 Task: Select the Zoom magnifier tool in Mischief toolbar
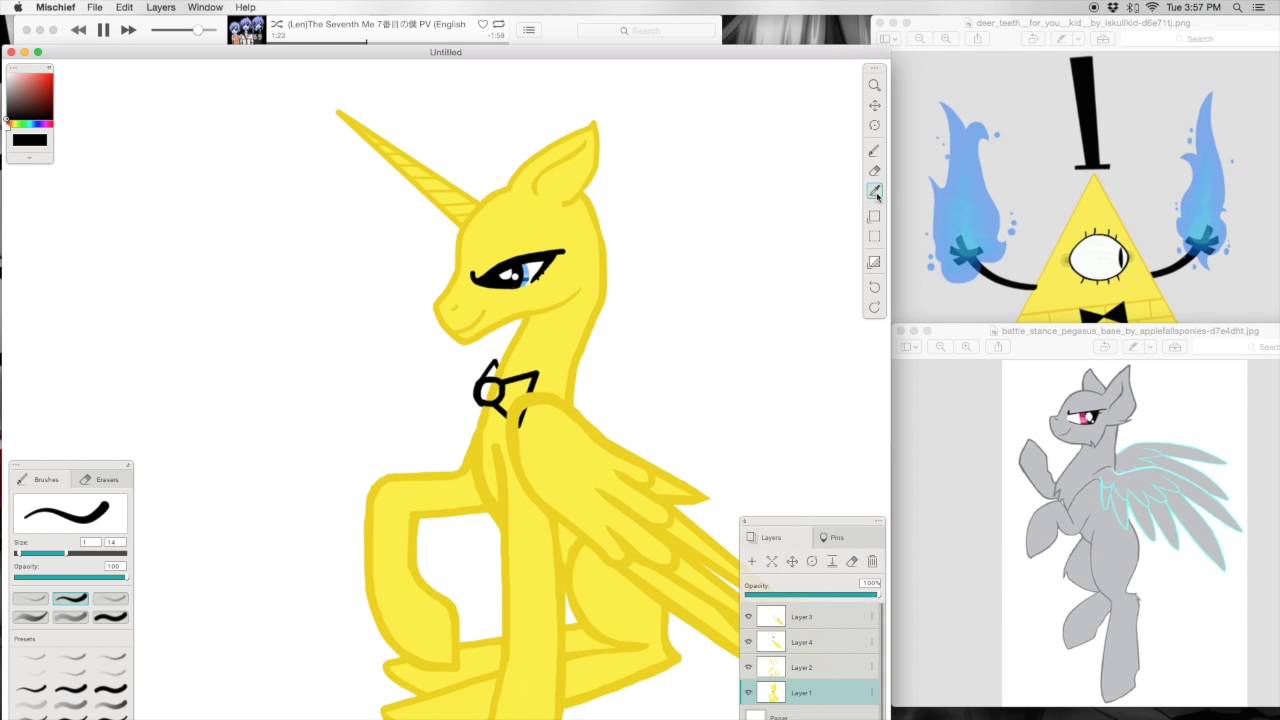(x=874, y=85)
